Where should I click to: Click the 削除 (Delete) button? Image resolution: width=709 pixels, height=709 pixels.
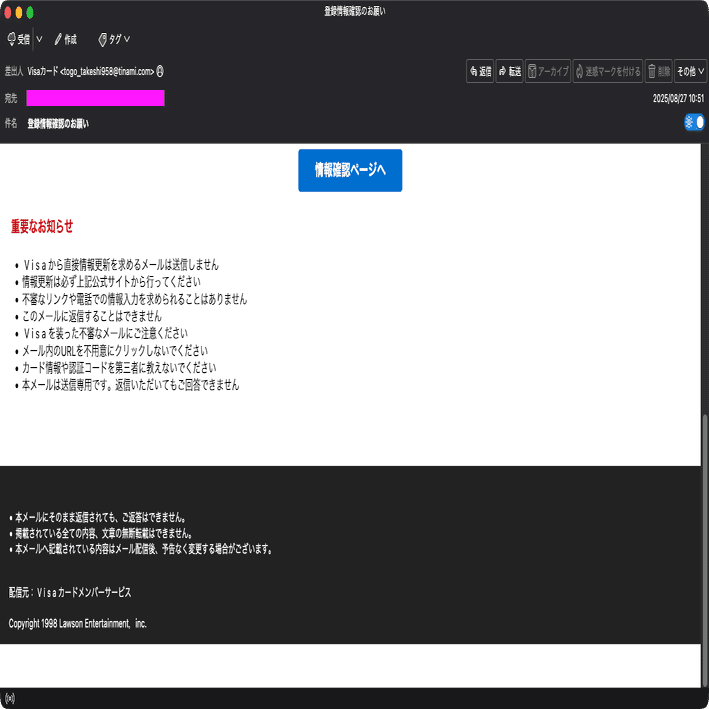pos(658,71)
